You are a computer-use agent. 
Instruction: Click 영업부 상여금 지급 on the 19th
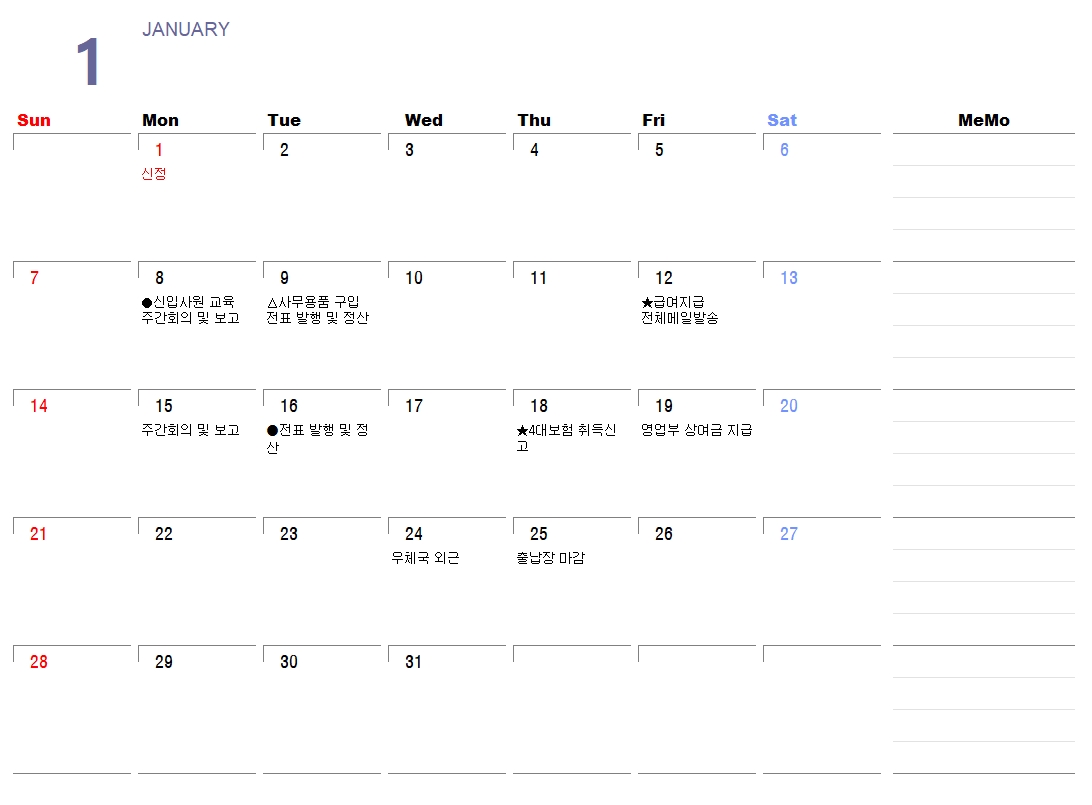click(696, 430)
